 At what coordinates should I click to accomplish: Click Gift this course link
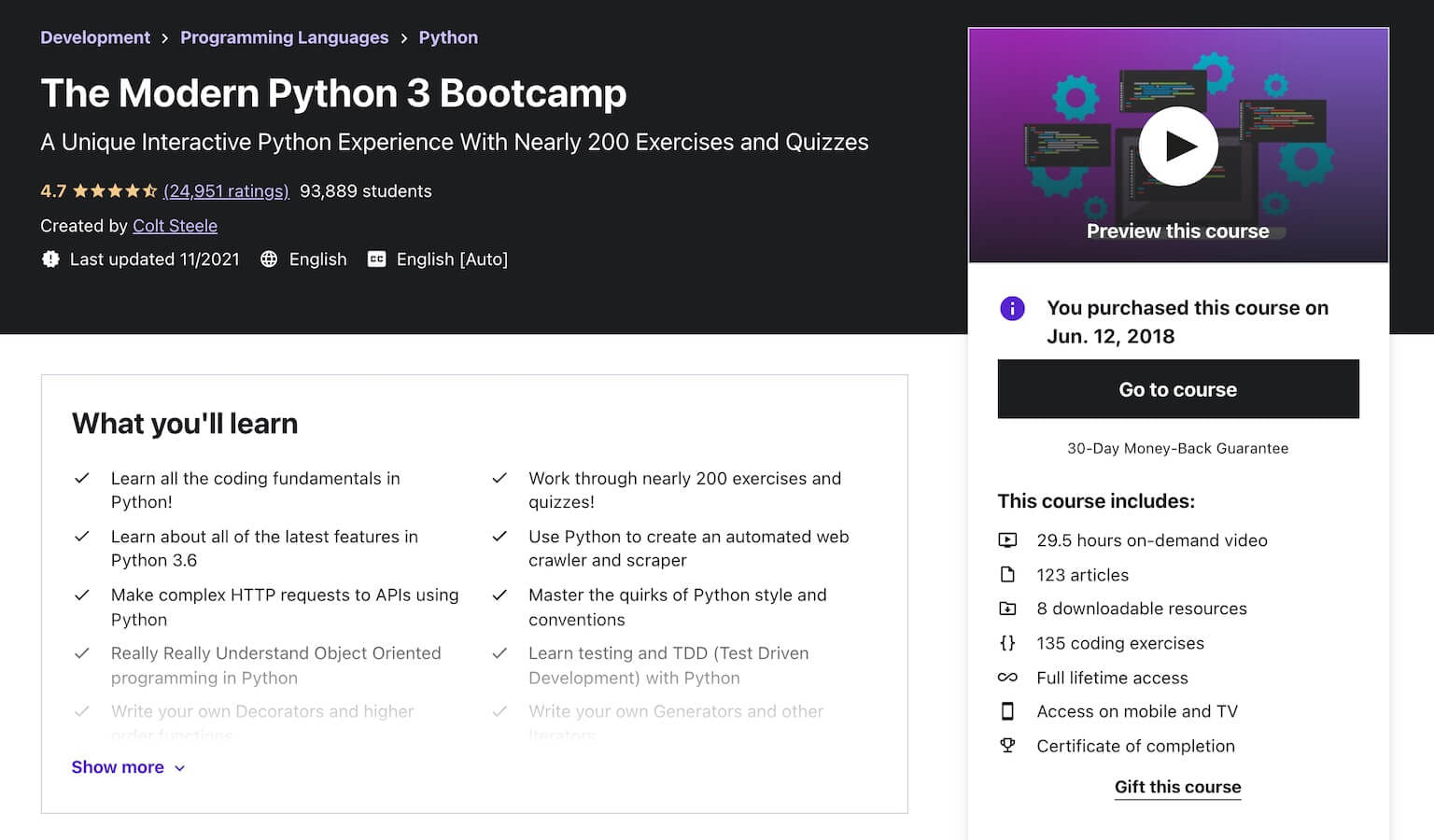1178,787
